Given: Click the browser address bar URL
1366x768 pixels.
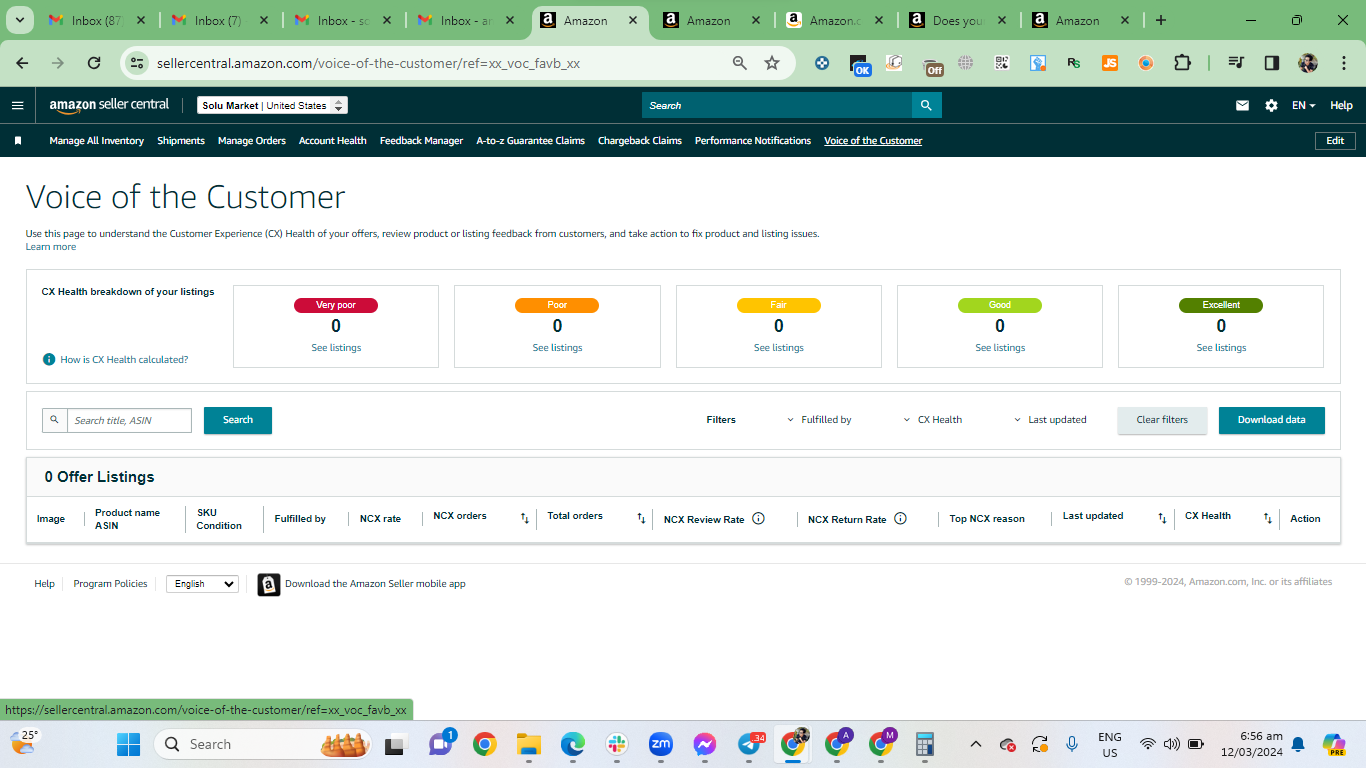Looking at the screenshot, I should (368, 63).
